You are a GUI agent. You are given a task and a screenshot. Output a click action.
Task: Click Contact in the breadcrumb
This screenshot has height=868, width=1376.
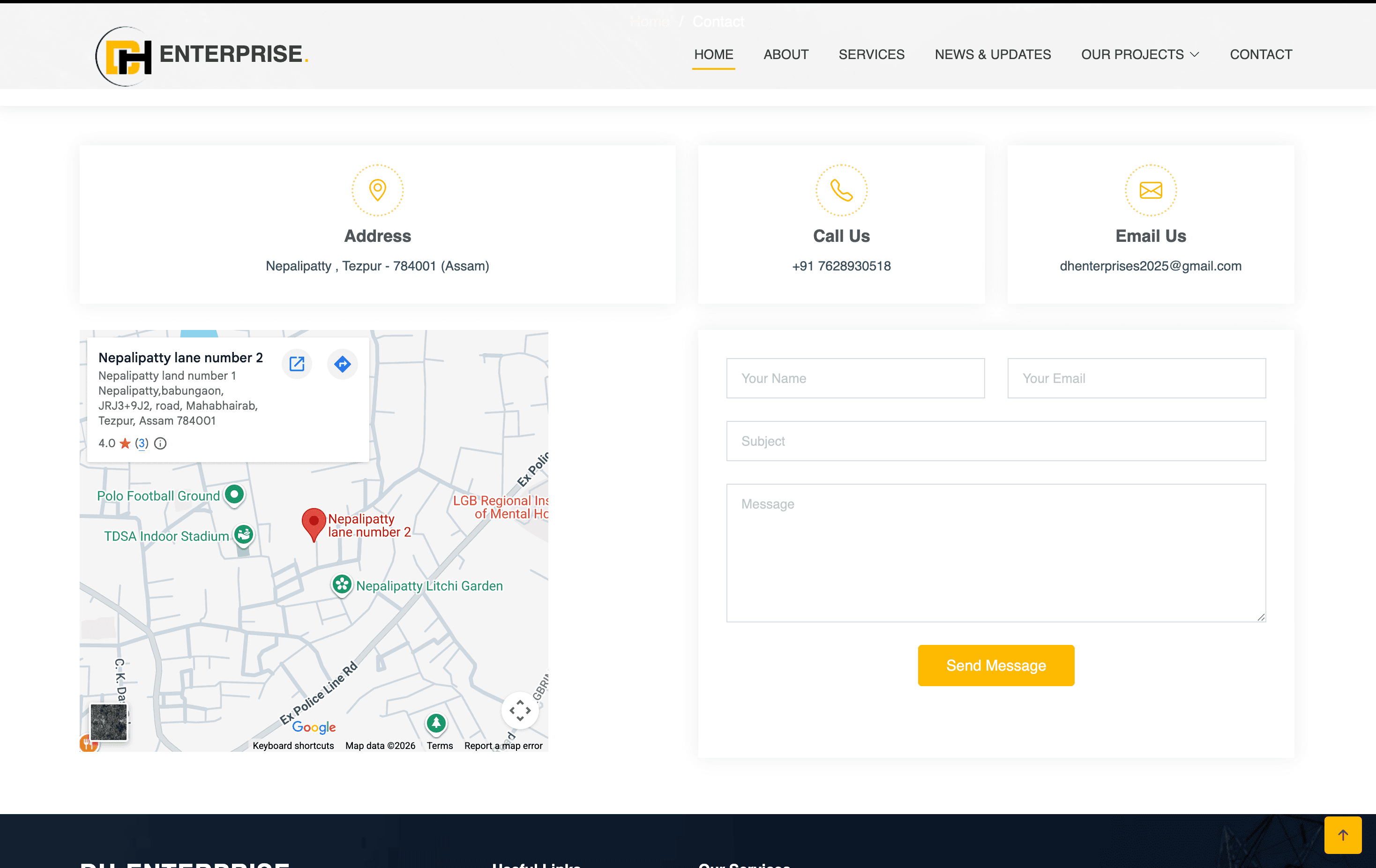(x=718, y=22)
